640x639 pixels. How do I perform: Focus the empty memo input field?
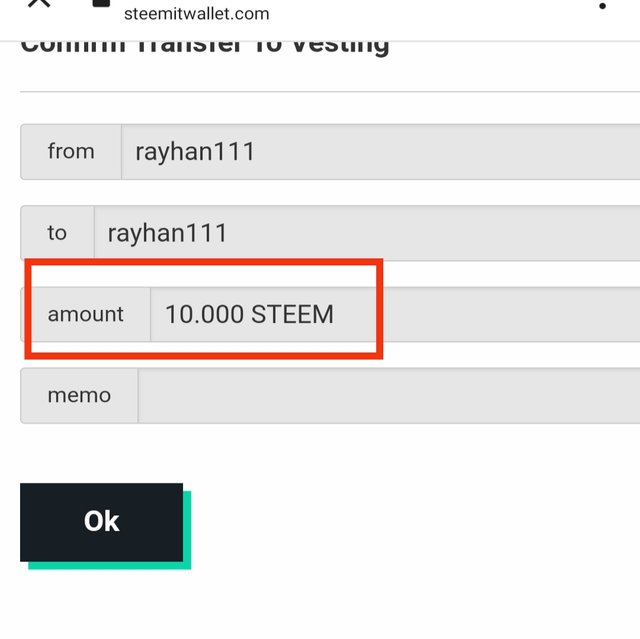tap(389, 395)
